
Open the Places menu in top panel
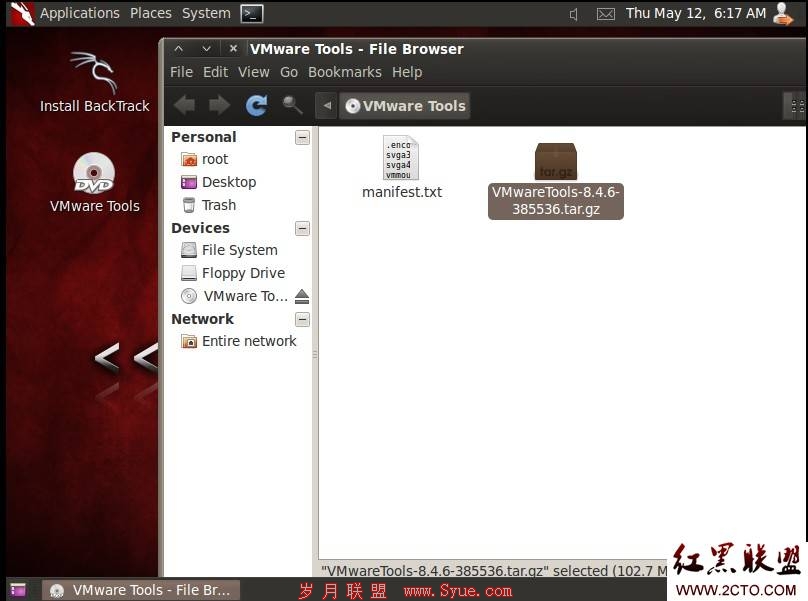tap(151, 13)
